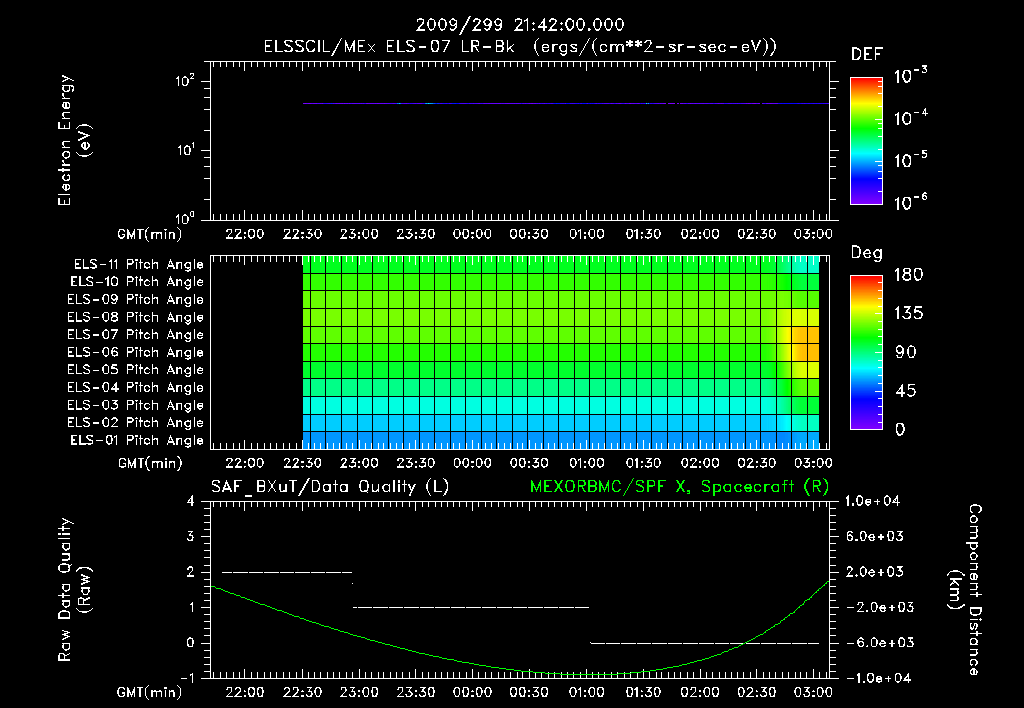Click the GMT(min) label under the energy panel

coord(150,234)
